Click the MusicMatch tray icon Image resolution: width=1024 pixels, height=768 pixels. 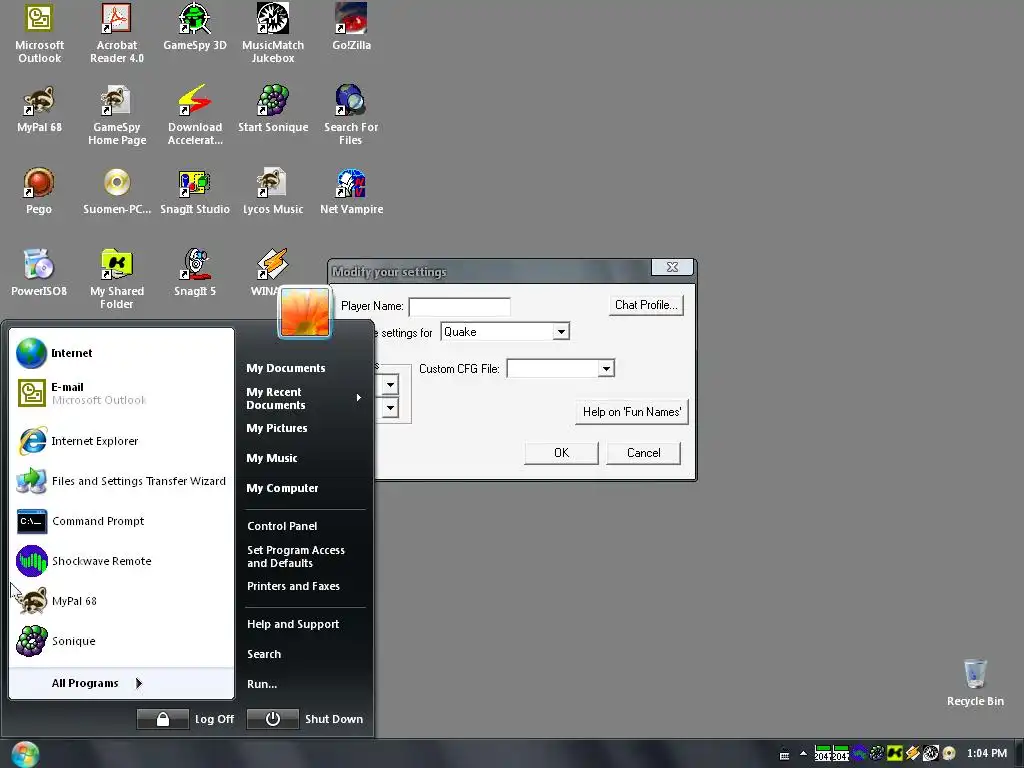click(931, 754)
